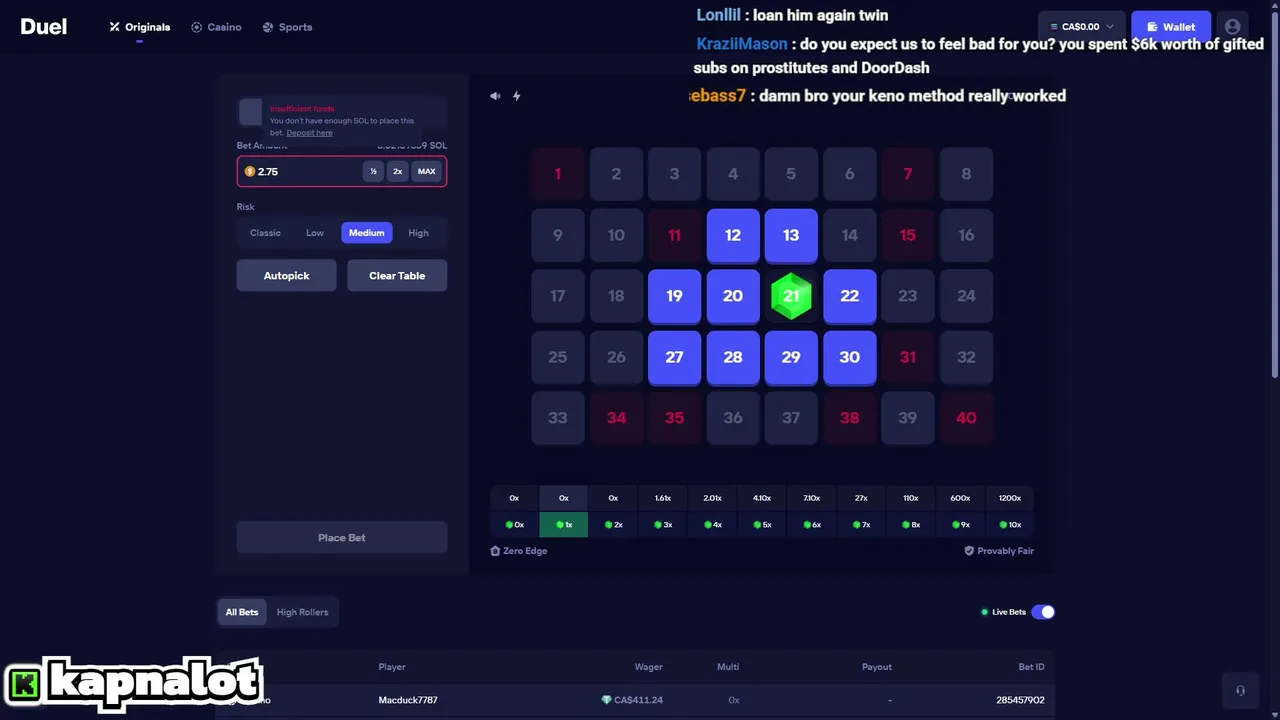The width and height of the screenshot is (1280, 720).
Task: Click the headset support icon
Action: click(1240, 690)
